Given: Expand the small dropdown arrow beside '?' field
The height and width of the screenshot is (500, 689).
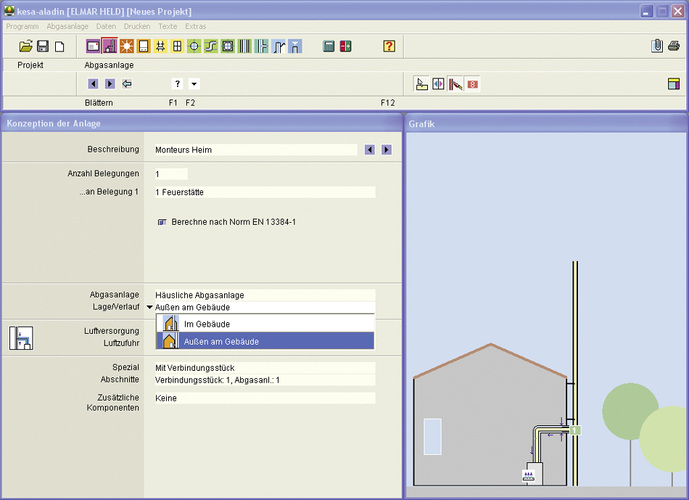Looking at the screenshot, I should point(194,84).
